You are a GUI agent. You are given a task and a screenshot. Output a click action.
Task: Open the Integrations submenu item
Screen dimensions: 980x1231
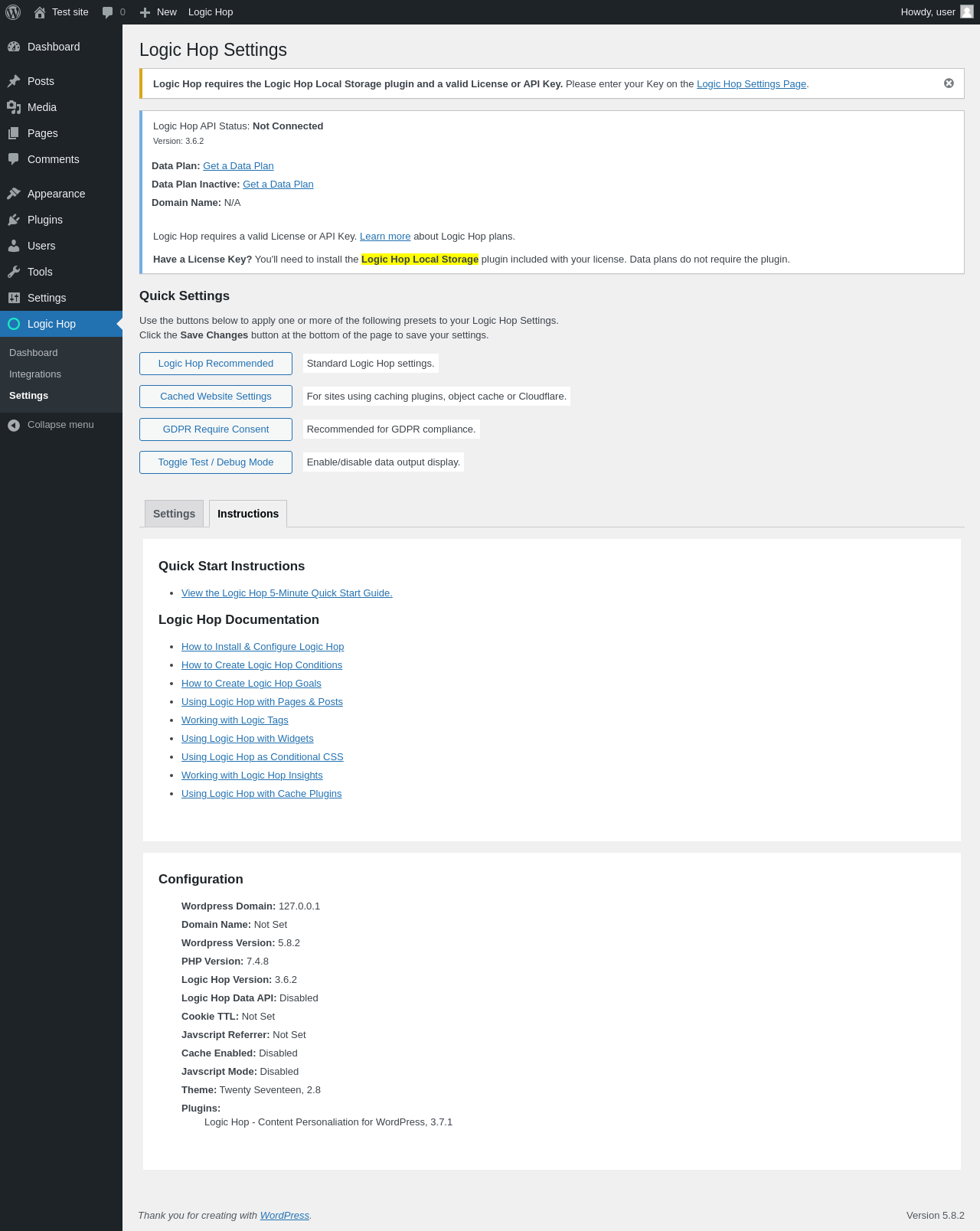click(x=35, y=374)
